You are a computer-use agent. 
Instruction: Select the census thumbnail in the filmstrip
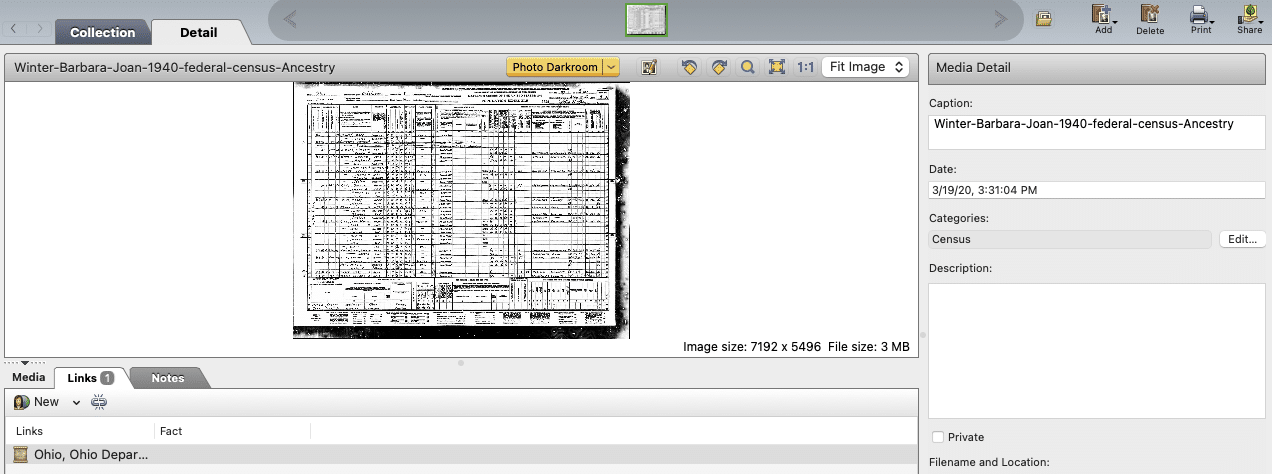click(x=647, y=18)
